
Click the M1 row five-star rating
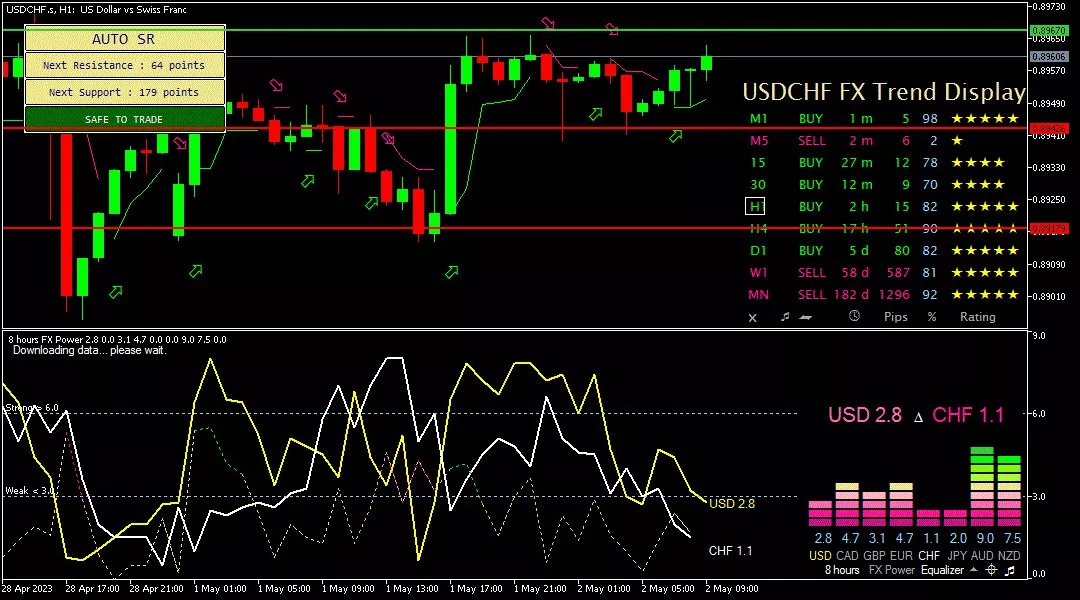pos(985,118)
